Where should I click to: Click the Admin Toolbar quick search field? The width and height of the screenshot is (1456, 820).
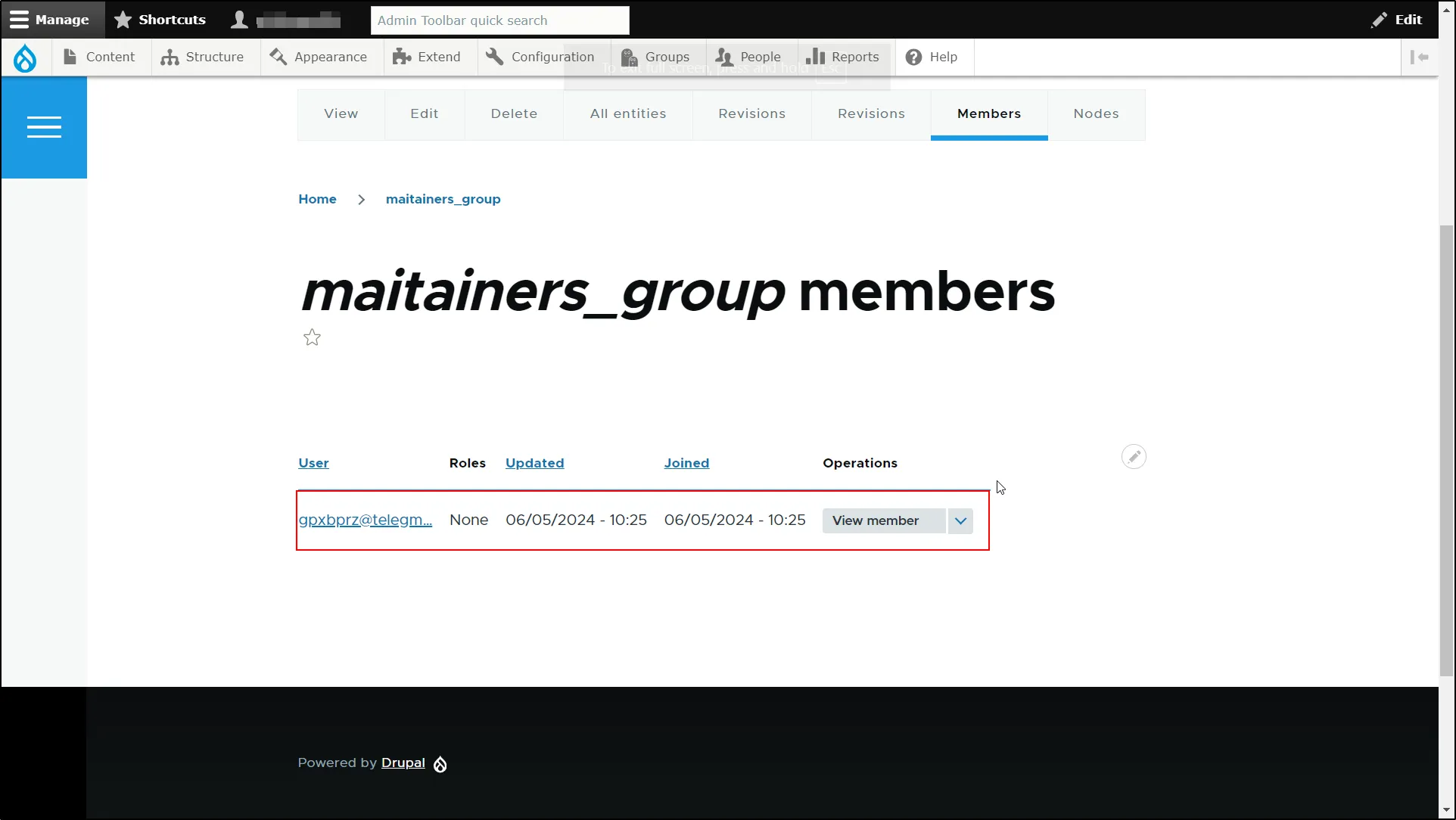[499, 20]
